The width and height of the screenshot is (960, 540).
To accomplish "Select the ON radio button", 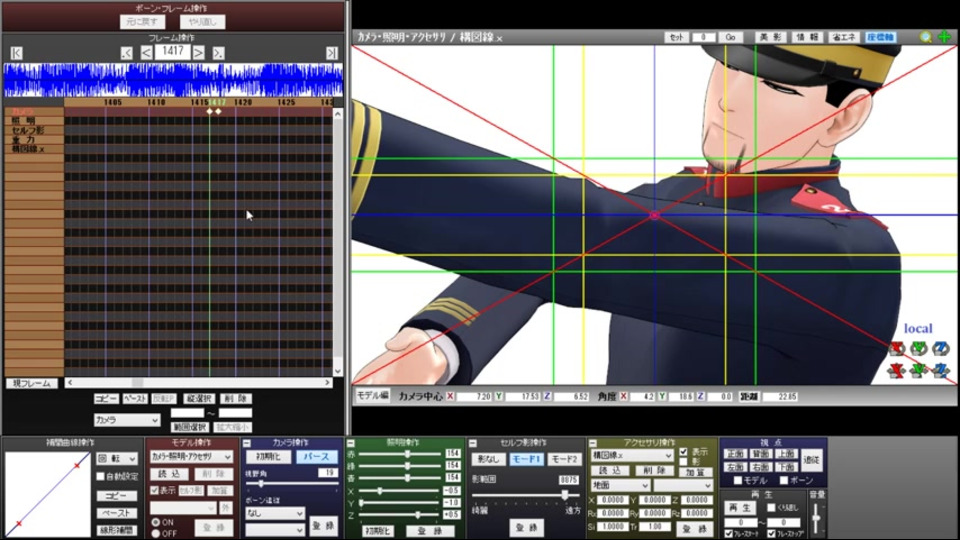I will click(x=156, y=522).
